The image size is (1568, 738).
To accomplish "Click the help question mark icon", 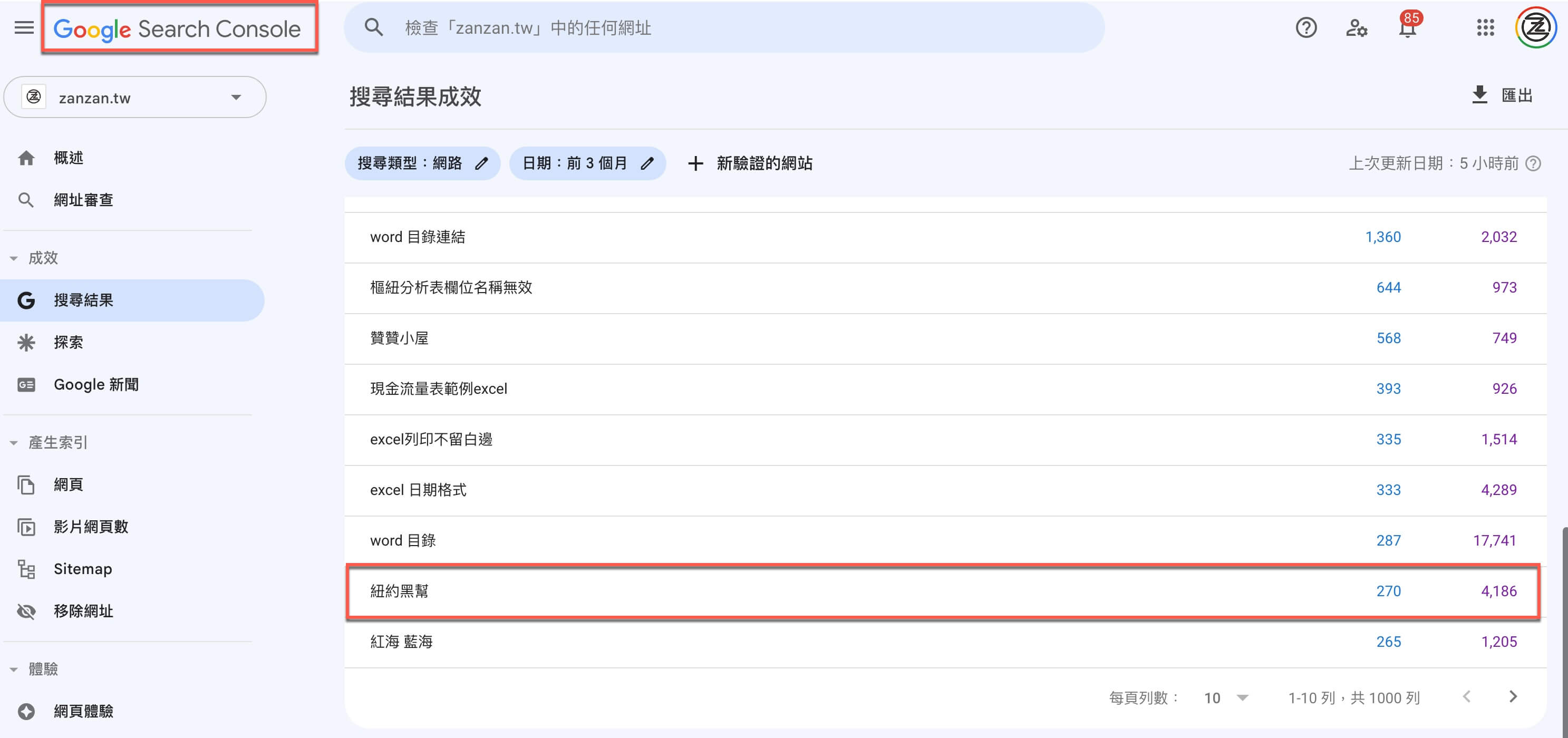I will [1306, 27].
